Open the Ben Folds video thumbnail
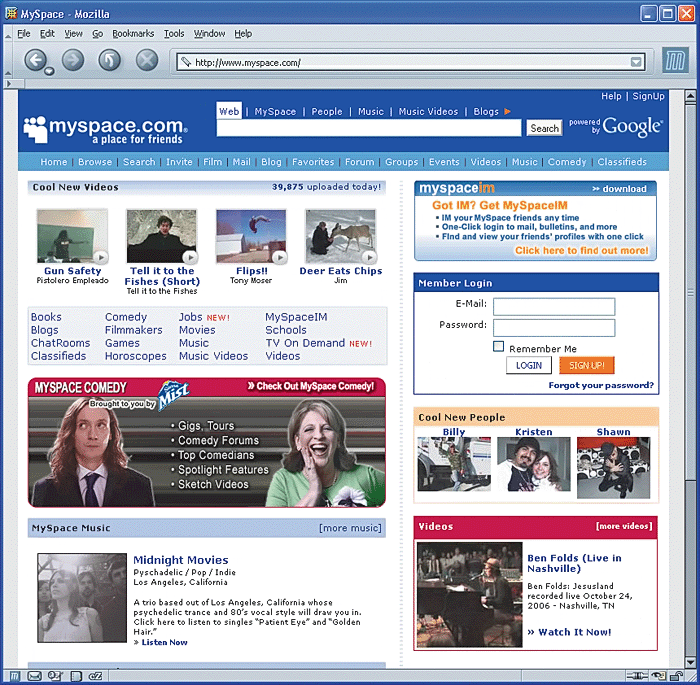 point(469,594)
